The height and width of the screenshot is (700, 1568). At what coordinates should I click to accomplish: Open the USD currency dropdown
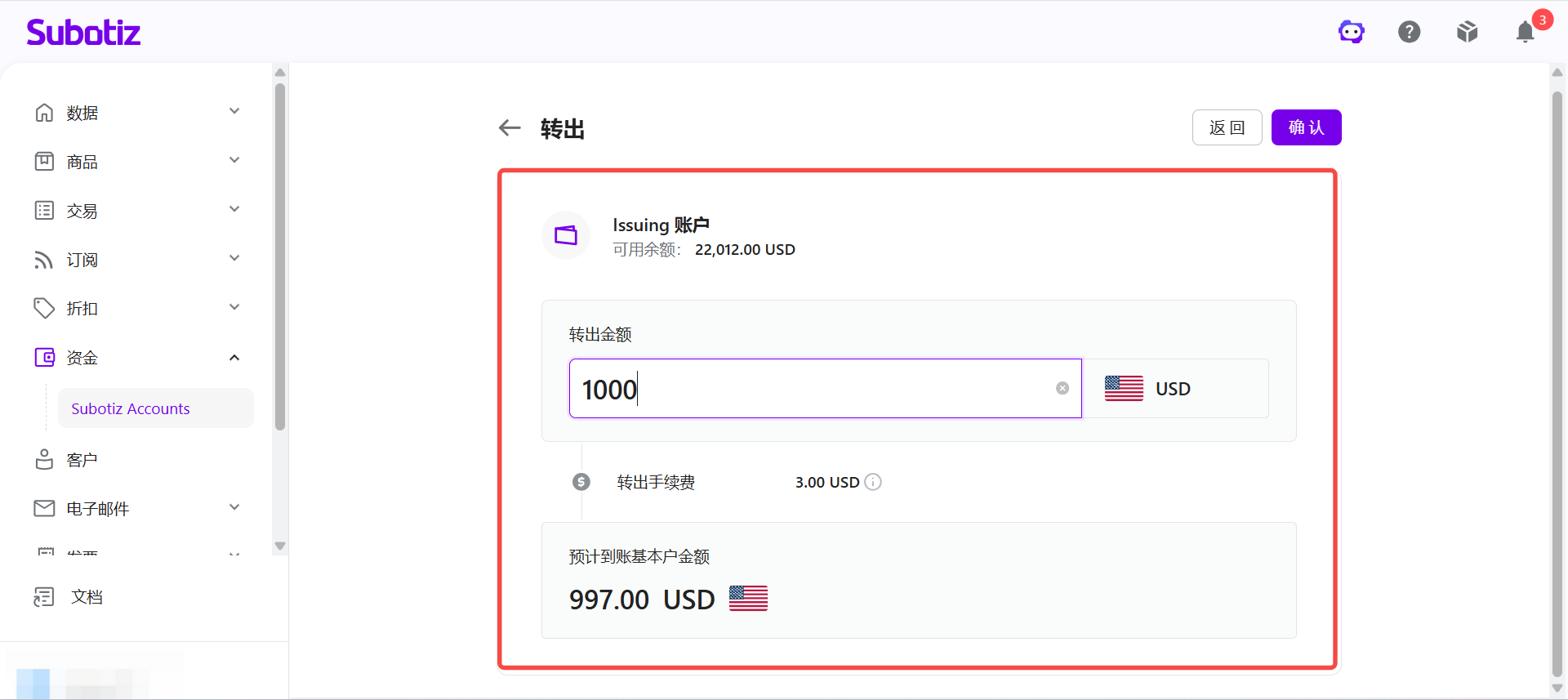(x=1176, y=388)
